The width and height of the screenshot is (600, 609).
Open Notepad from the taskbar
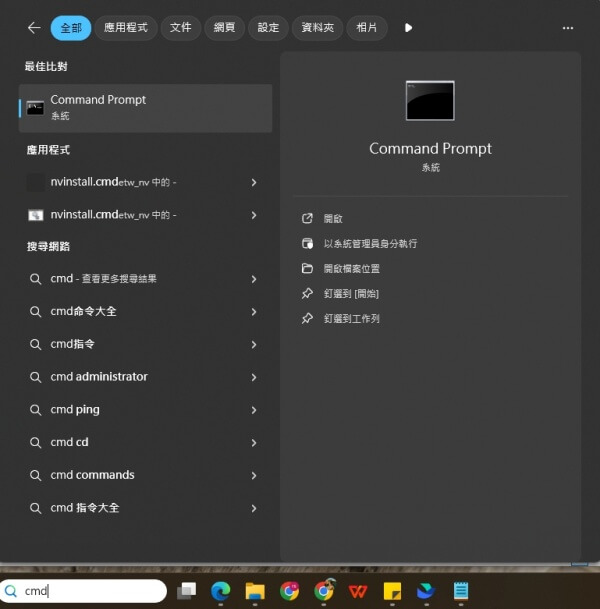point(461,591)
